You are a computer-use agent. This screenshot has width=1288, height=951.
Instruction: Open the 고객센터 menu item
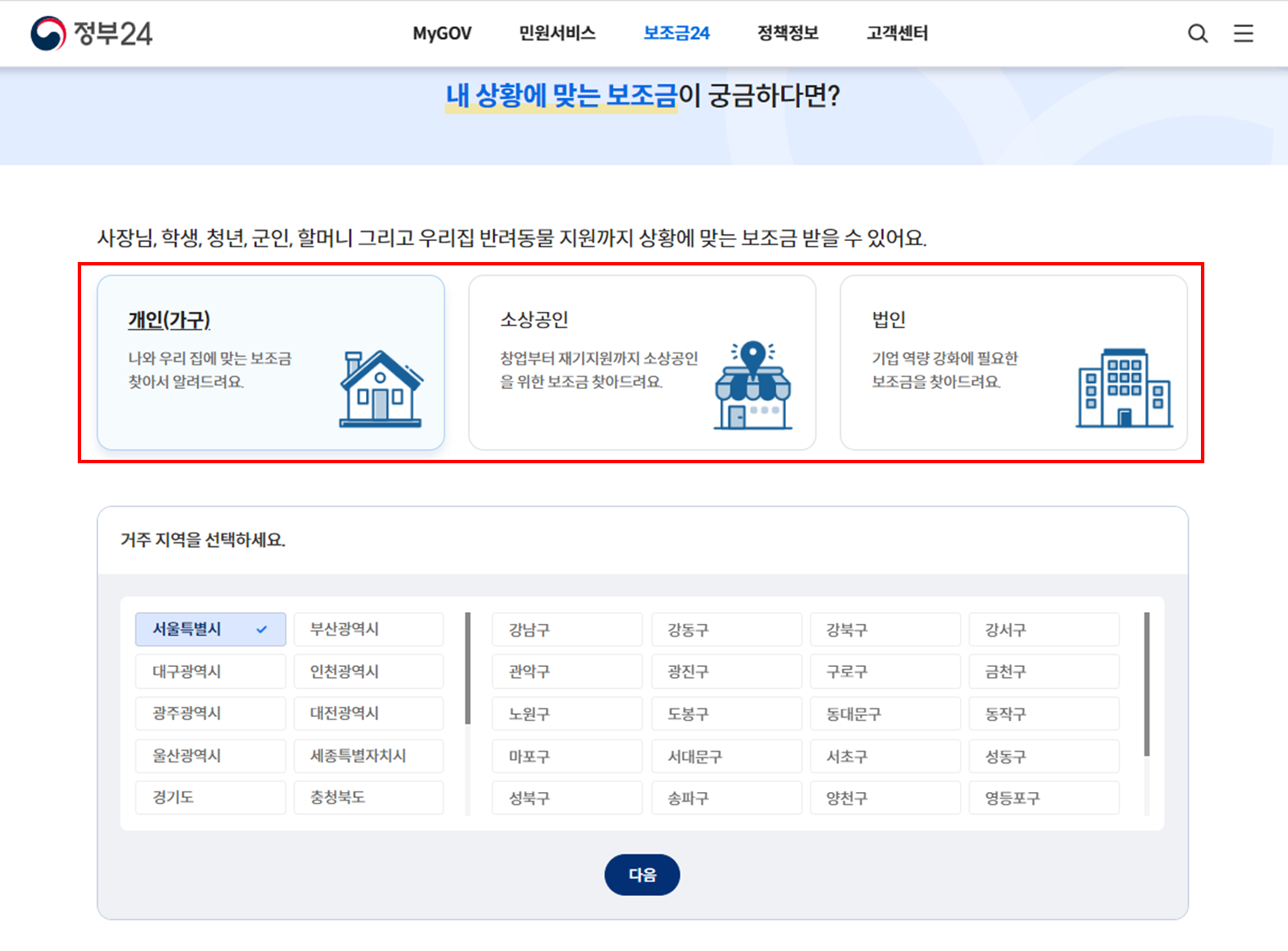click(x=897, y=33)
